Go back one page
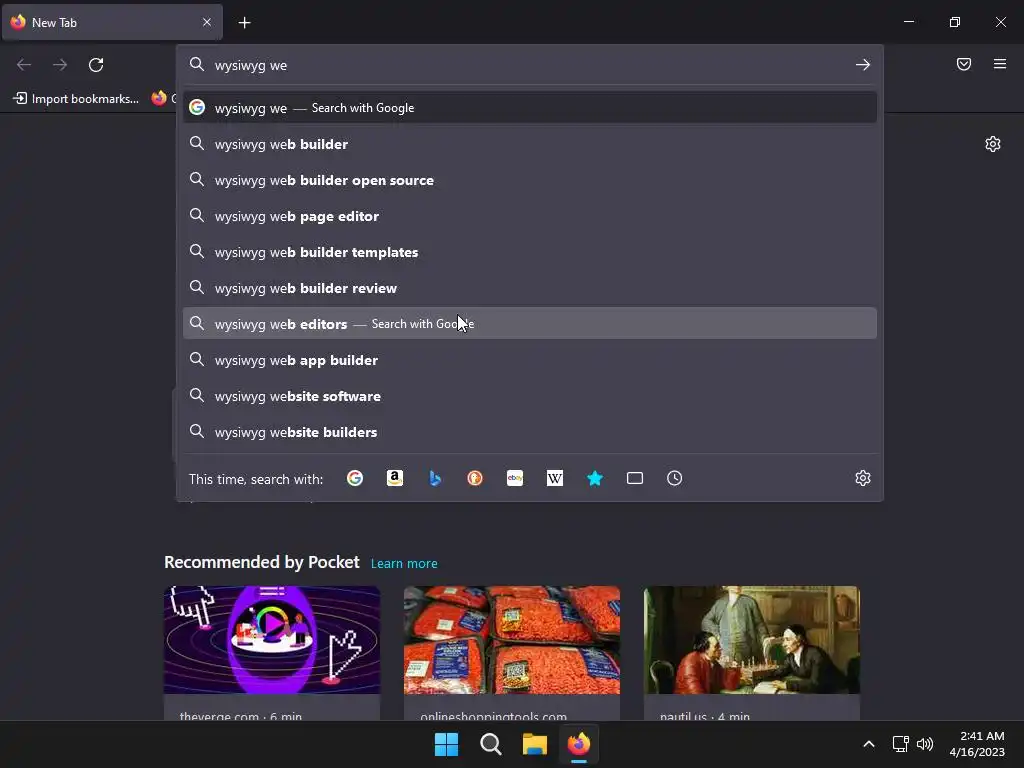The height and width of the screenshot is (768, 1024). 24,65
